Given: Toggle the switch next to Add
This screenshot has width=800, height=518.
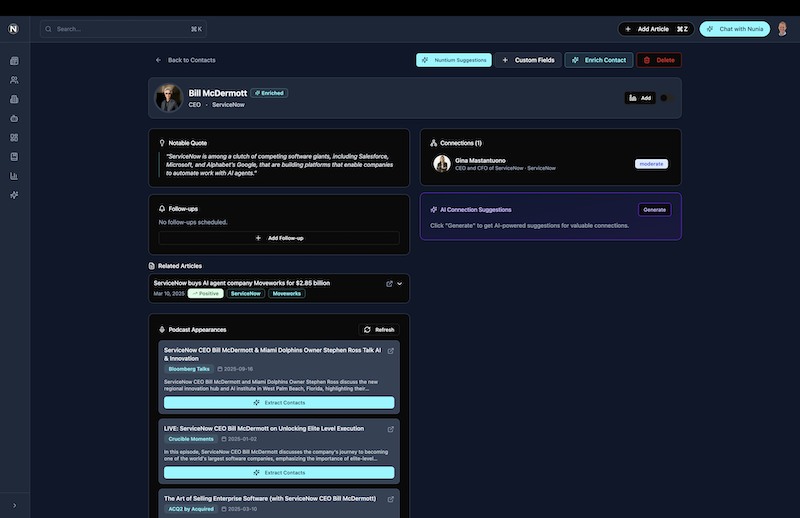Looking at the screenshot, I should pyautogui.click(x=666, y=98).
